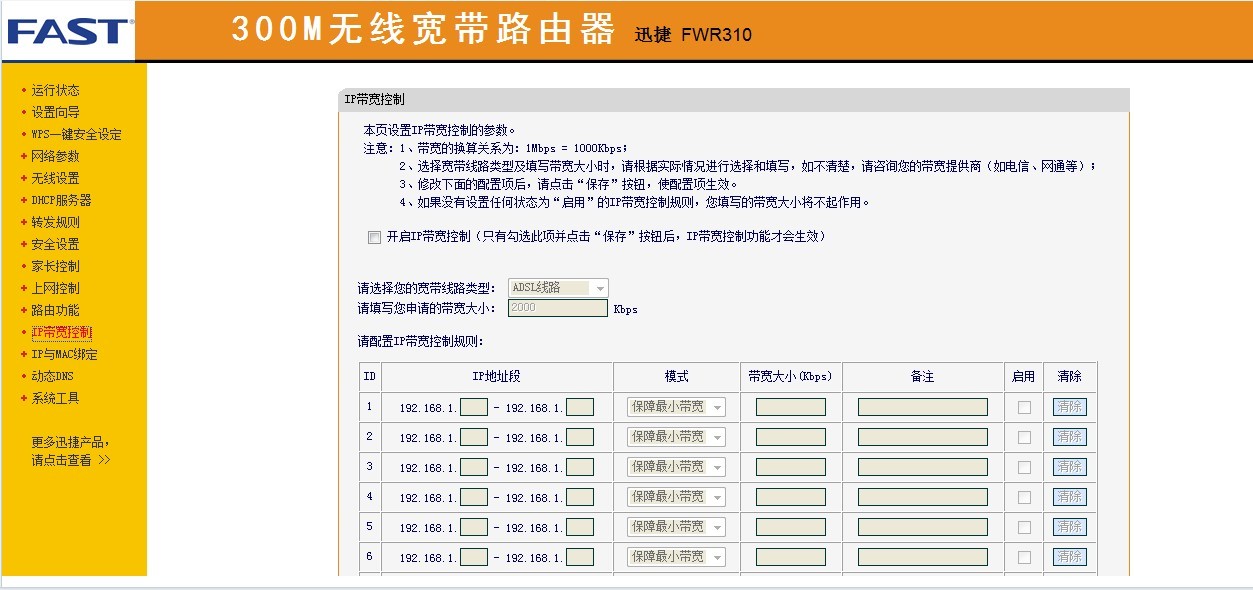Open the 上网控制 access control page
The width and height of the screenshot is (1253, 590).
[x=55, y=288]
